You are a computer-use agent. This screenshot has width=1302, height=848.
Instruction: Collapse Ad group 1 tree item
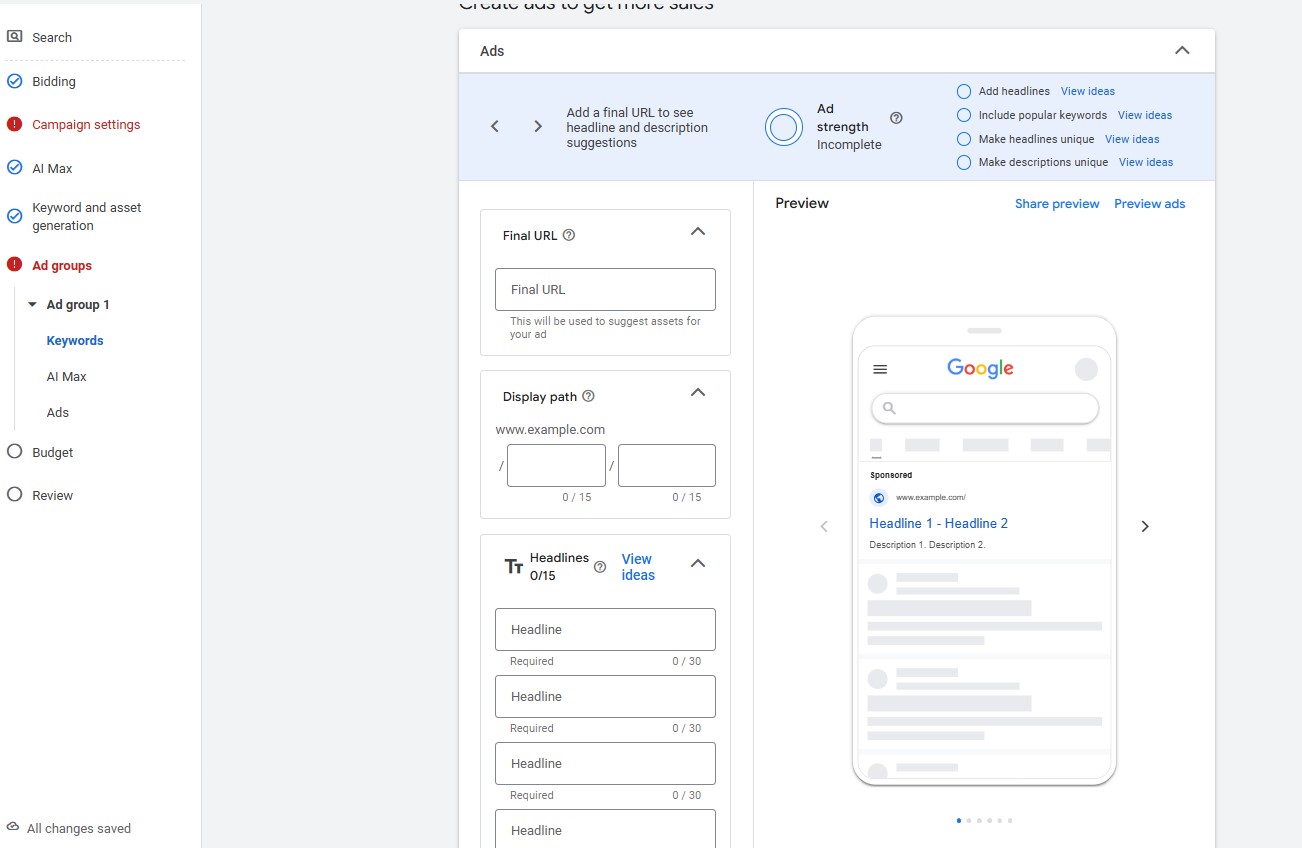(32, 305)
